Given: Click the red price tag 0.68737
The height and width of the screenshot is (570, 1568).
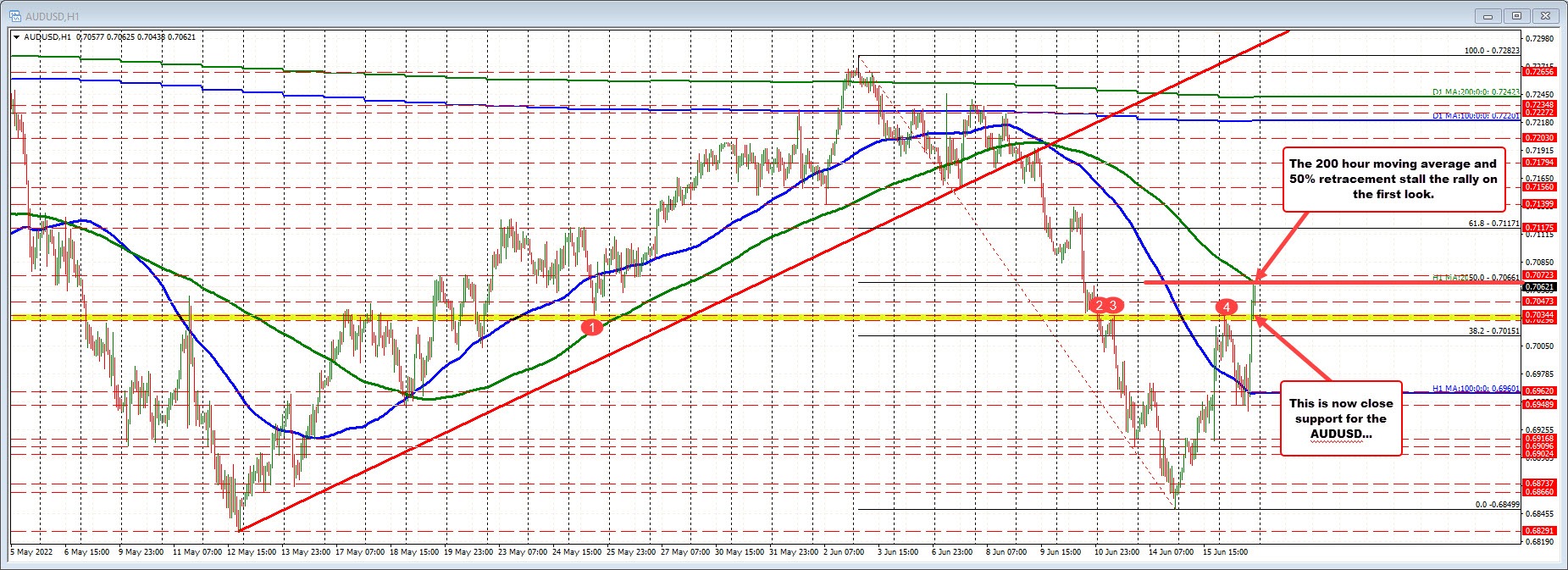Looking at the screenshot, I should coord(1539,484).
